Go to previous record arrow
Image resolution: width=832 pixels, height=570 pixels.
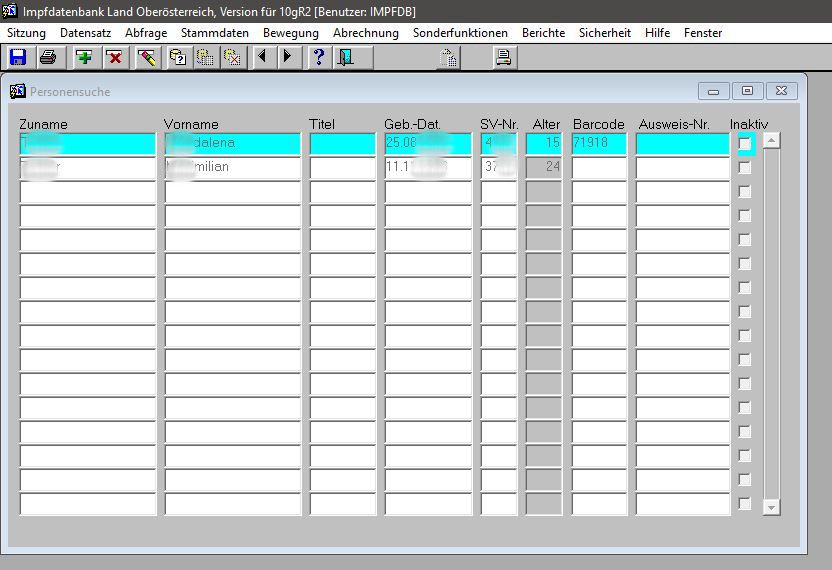tap(262, 57)
